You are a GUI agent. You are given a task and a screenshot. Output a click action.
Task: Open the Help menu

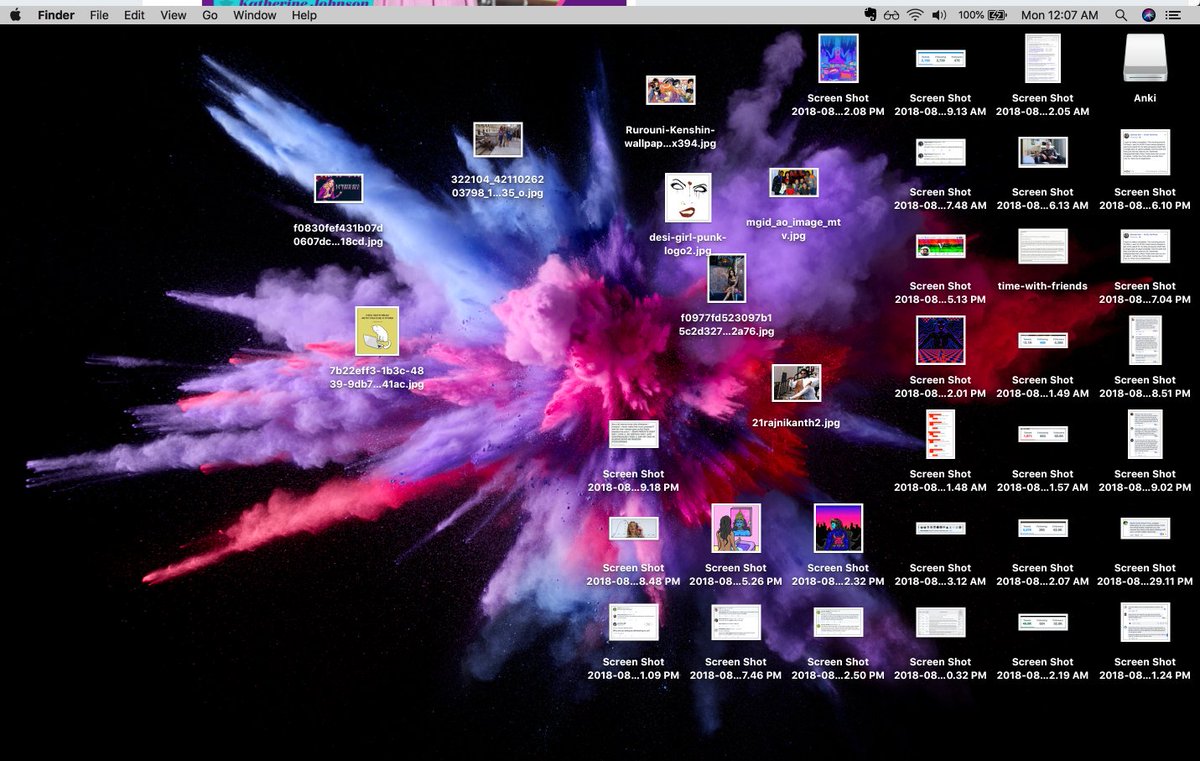pos(304,16)
